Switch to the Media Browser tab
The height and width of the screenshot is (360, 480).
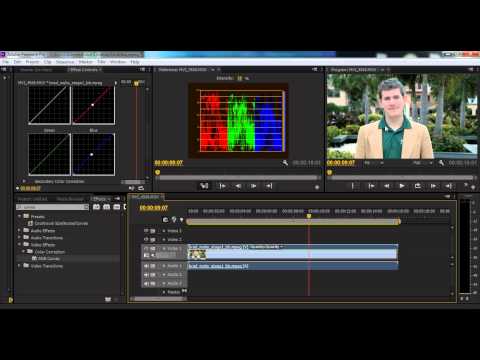click(70, 199)
